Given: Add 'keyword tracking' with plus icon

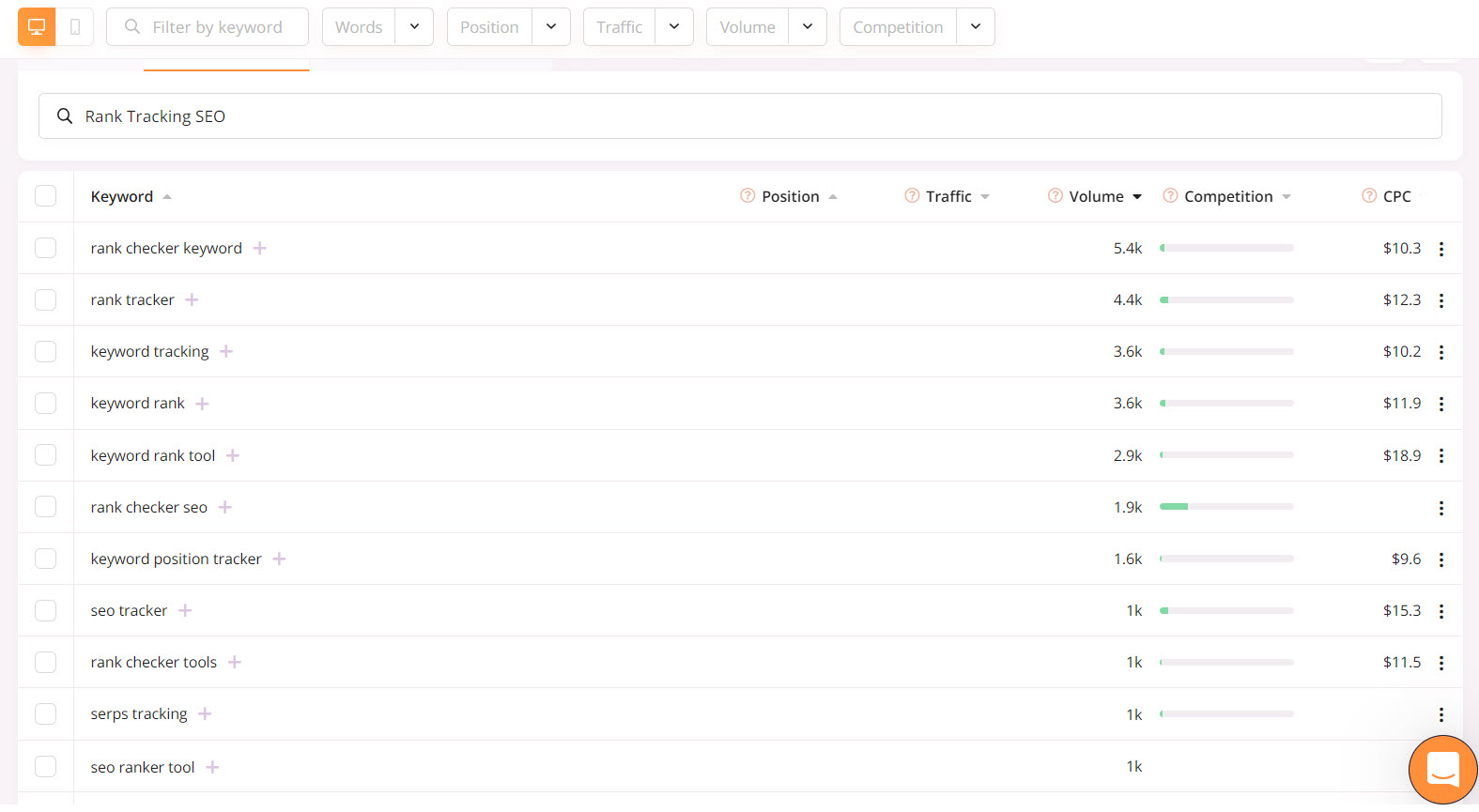Looking at the screenshot, I should point(226,351).
